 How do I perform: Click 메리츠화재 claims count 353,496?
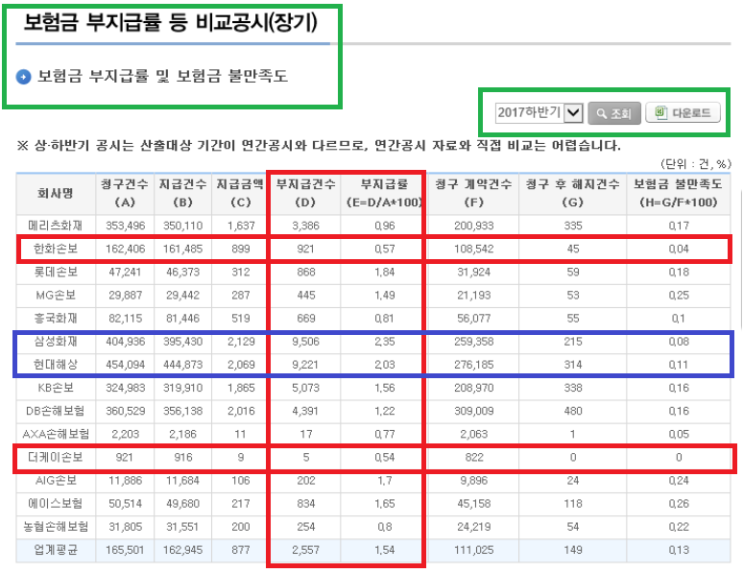tap(125, 226)
